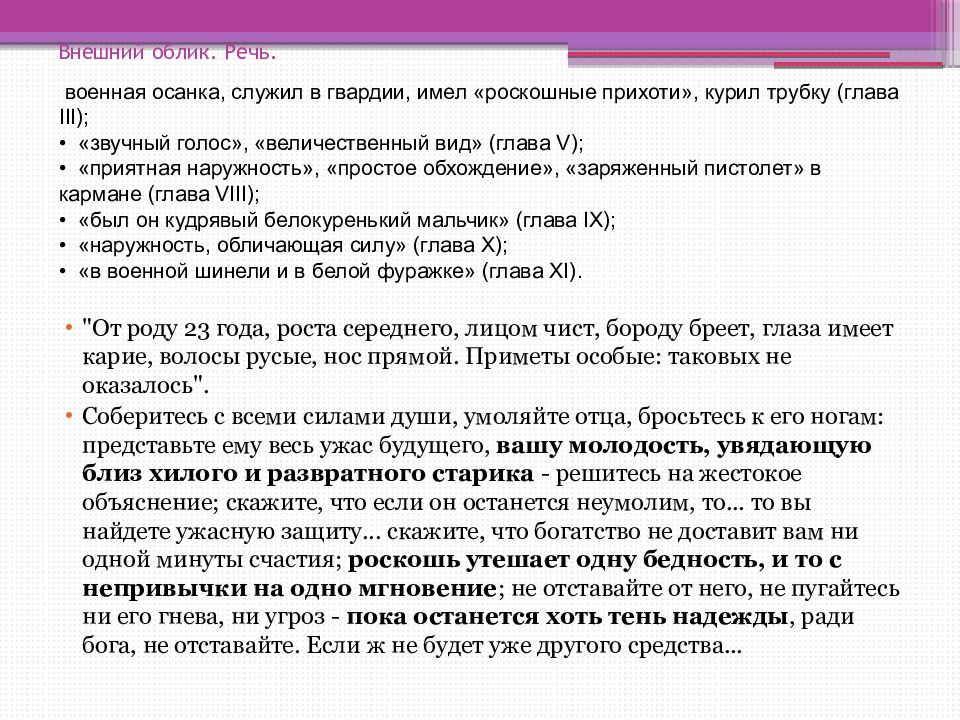Click bold text 'непривычки на одно мгновение'
Image resolution: width=960 pixels, height=720 pixels.
289,589
